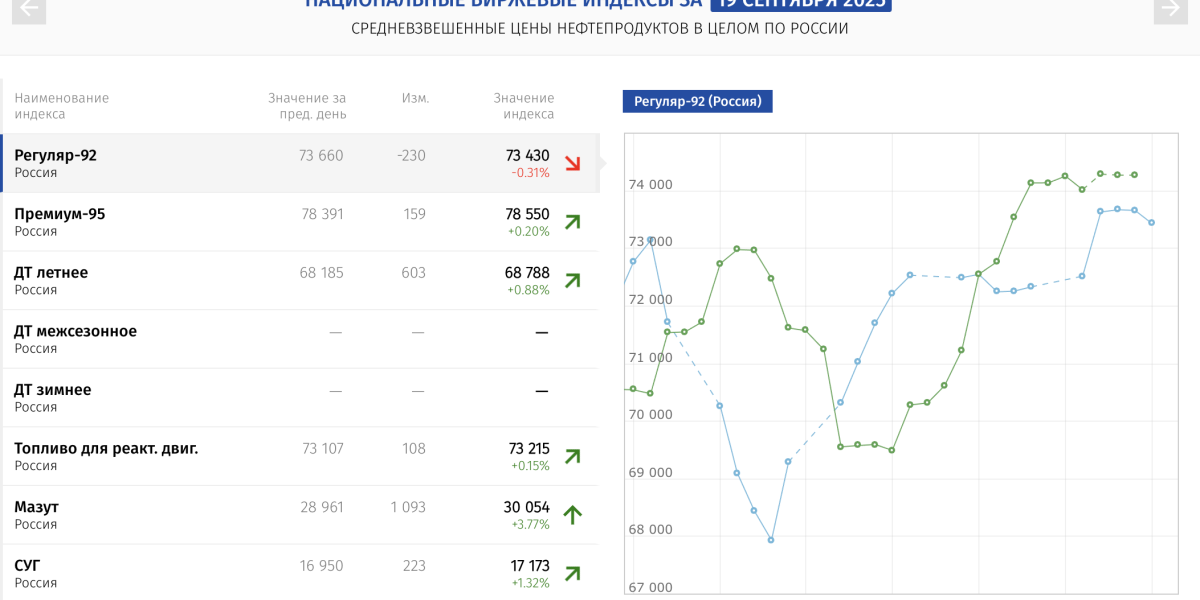Viewport: 1200px width, 600px height.
Task: Click the last blue data point on chart
Action: 1152,222
